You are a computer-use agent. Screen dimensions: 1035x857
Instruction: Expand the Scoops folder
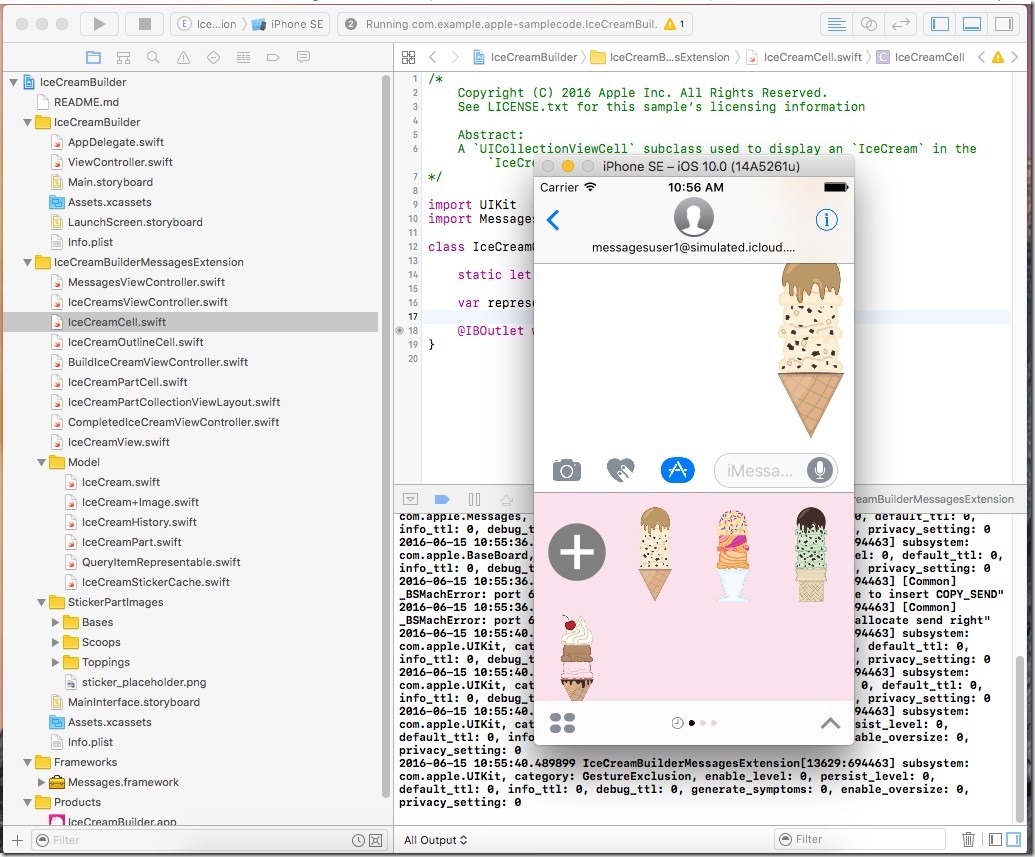[x=55, y=642]
